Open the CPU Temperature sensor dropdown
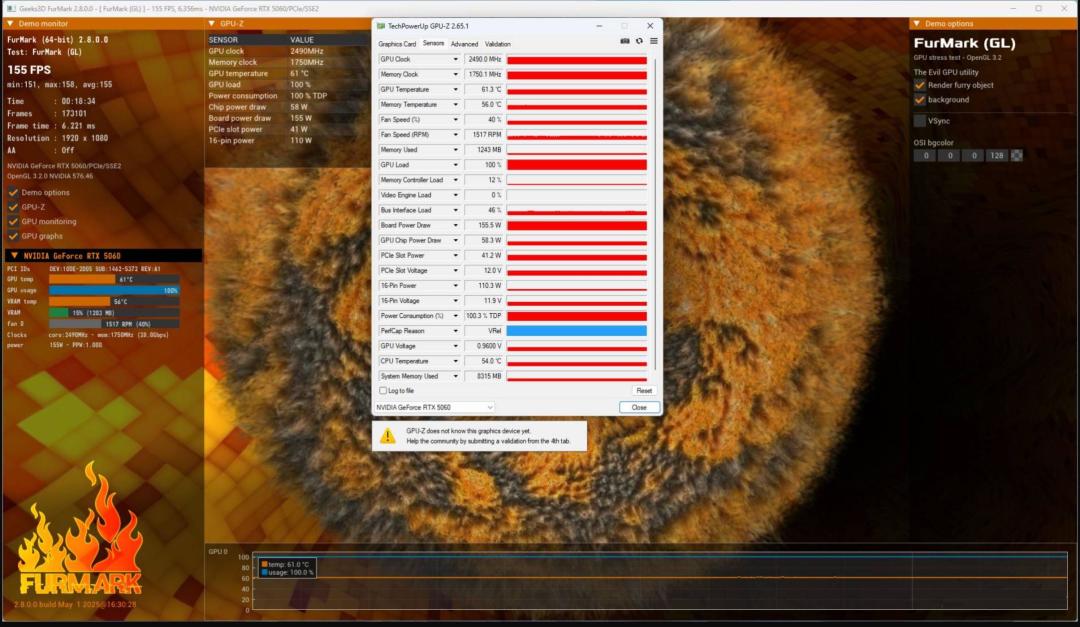 455,361
